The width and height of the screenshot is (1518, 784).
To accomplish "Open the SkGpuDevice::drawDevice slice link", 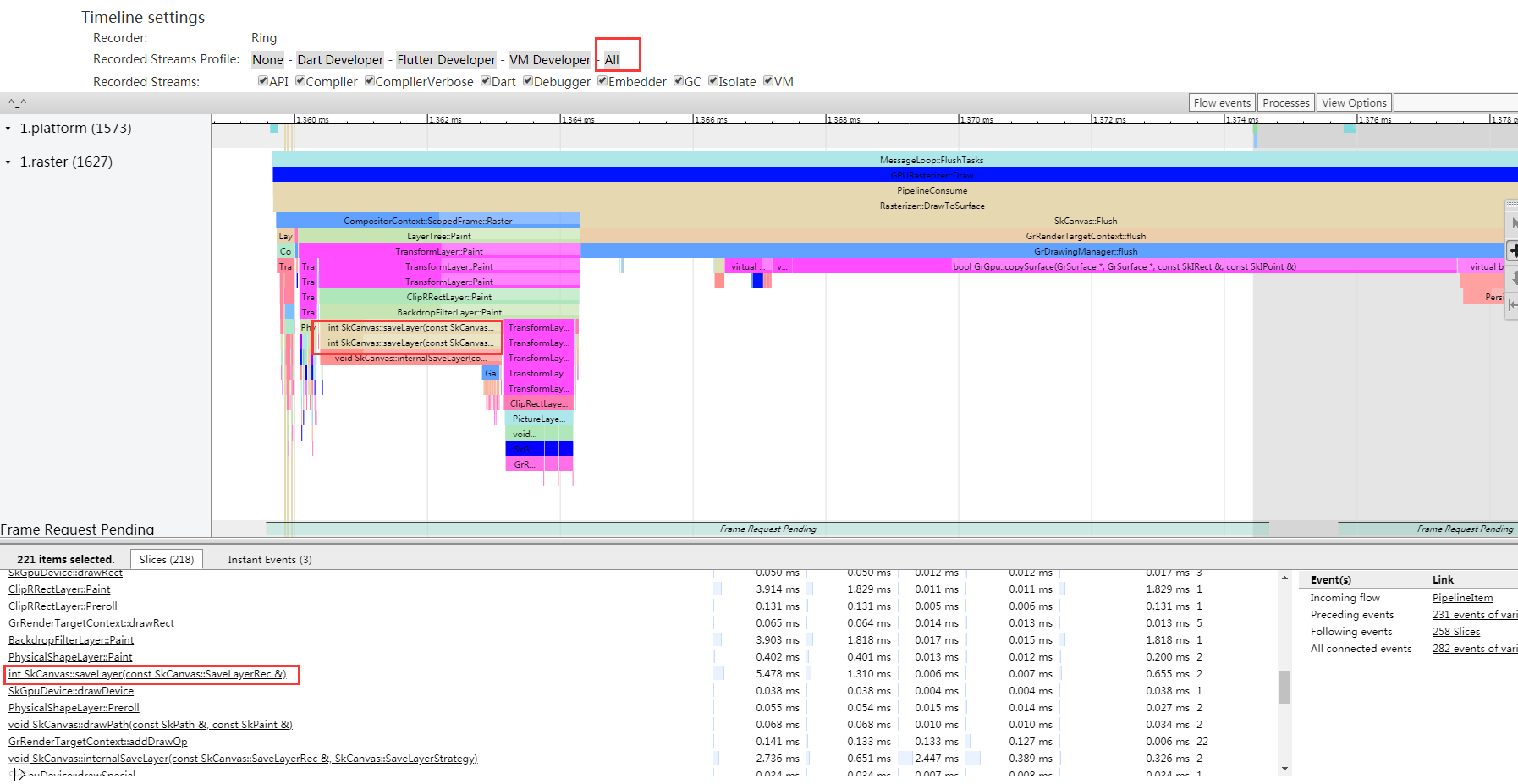I will (x=71, y=690).
